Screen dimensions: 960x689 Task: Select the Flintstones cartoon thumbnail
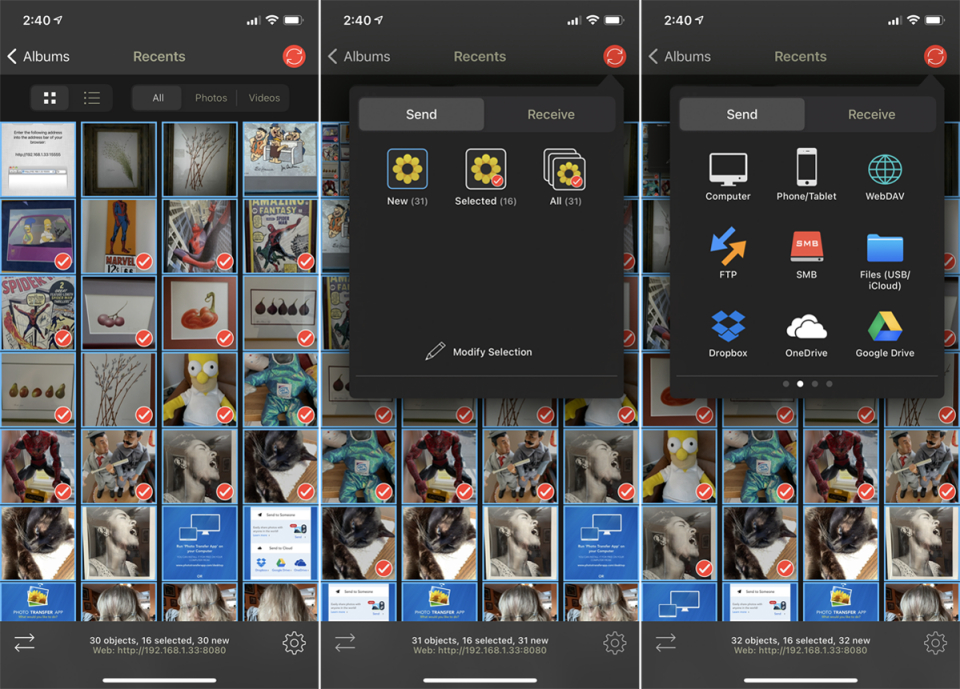point(280,158)
